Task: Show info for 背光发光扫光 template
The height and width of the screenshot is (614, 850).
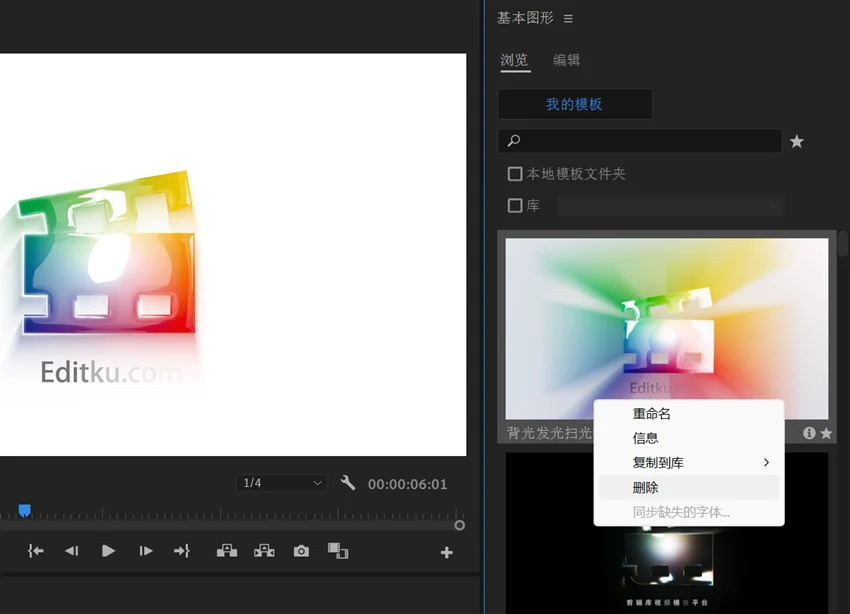Action: (809, 433)
